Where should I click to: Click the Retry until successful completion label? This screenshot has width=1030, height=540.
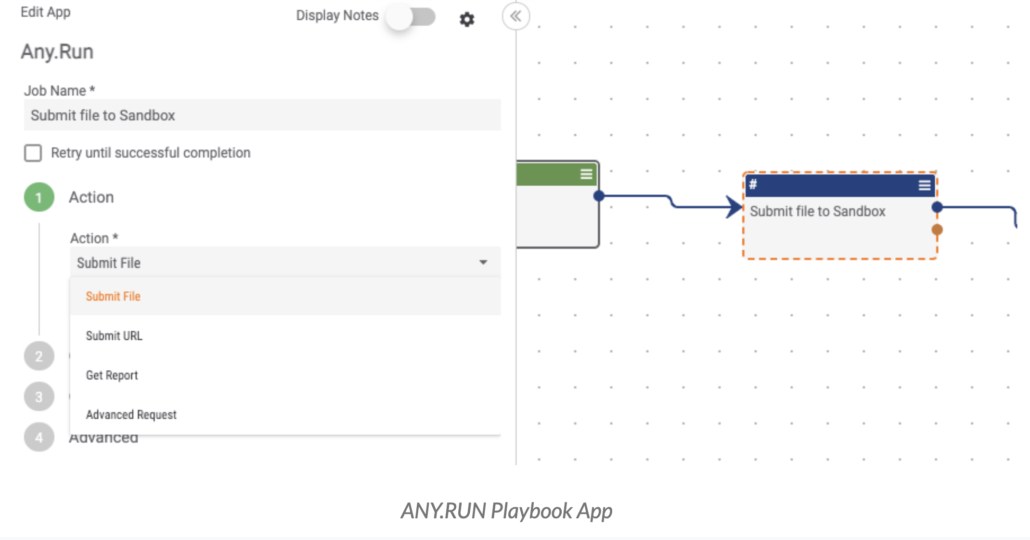pos(150,153)
